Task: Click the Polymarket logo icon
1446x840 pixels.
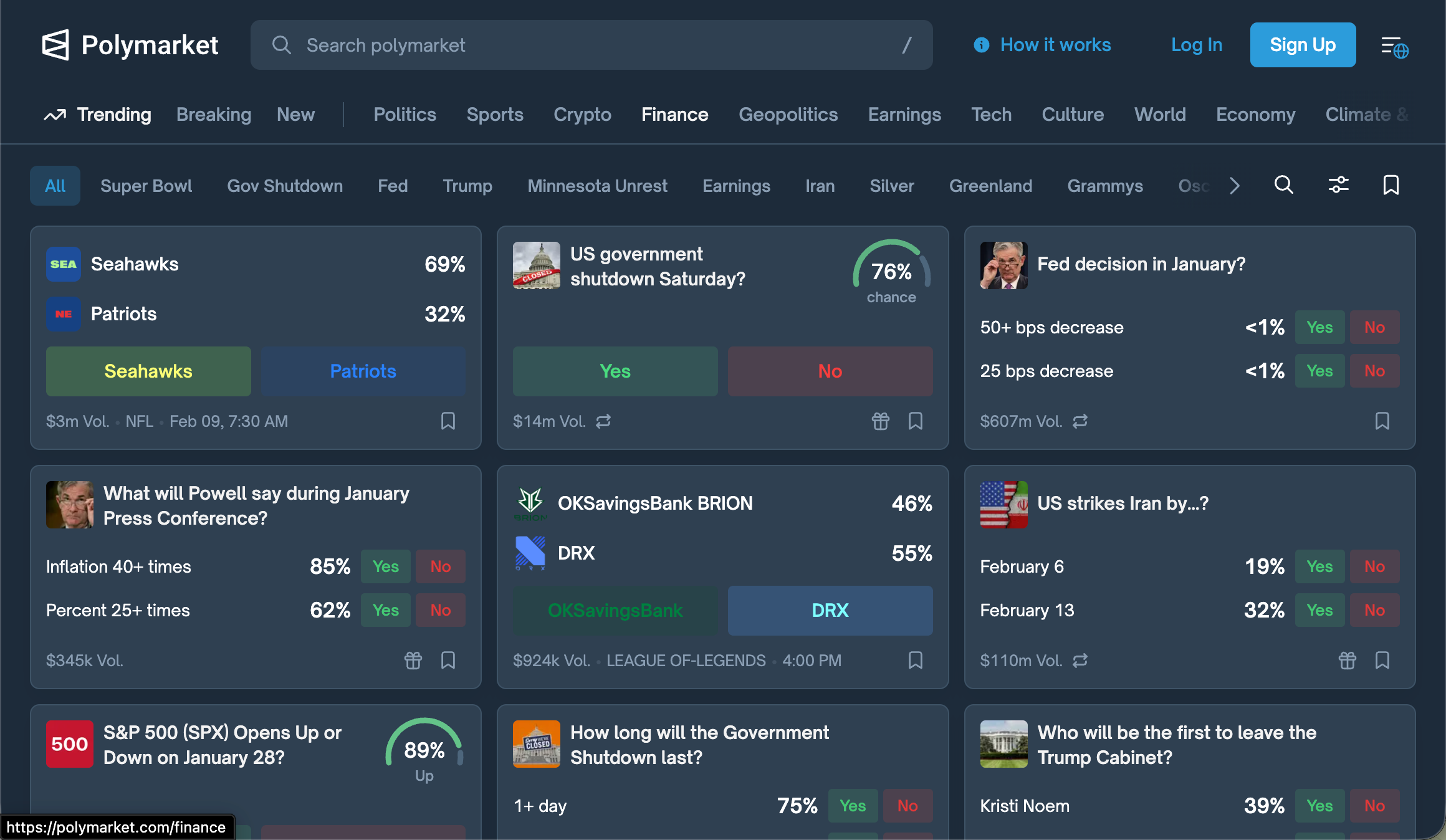Action: (55, 45)
